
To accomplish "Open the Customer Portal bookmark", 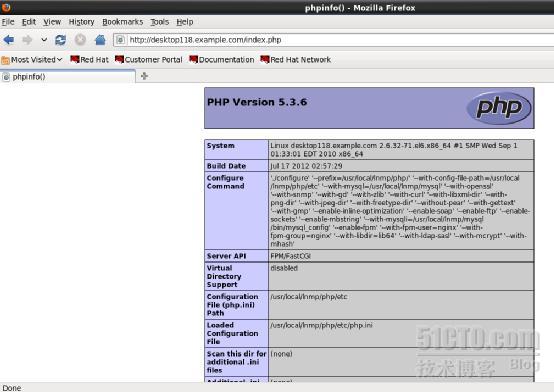I will point(149,60).
